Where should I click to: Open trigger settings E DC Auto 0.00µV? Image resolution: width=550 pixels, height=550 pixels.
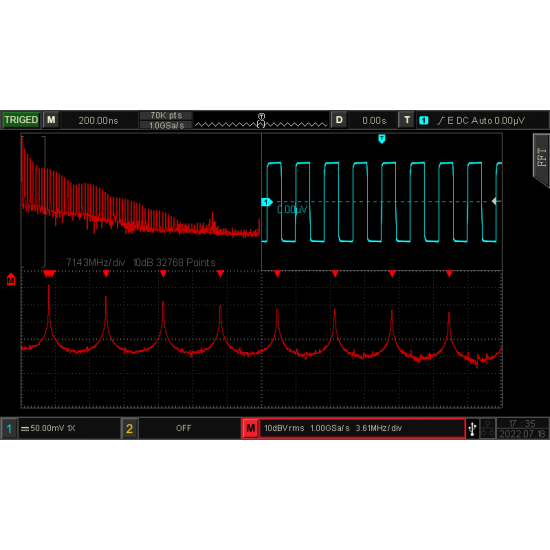tap(481, 120)
